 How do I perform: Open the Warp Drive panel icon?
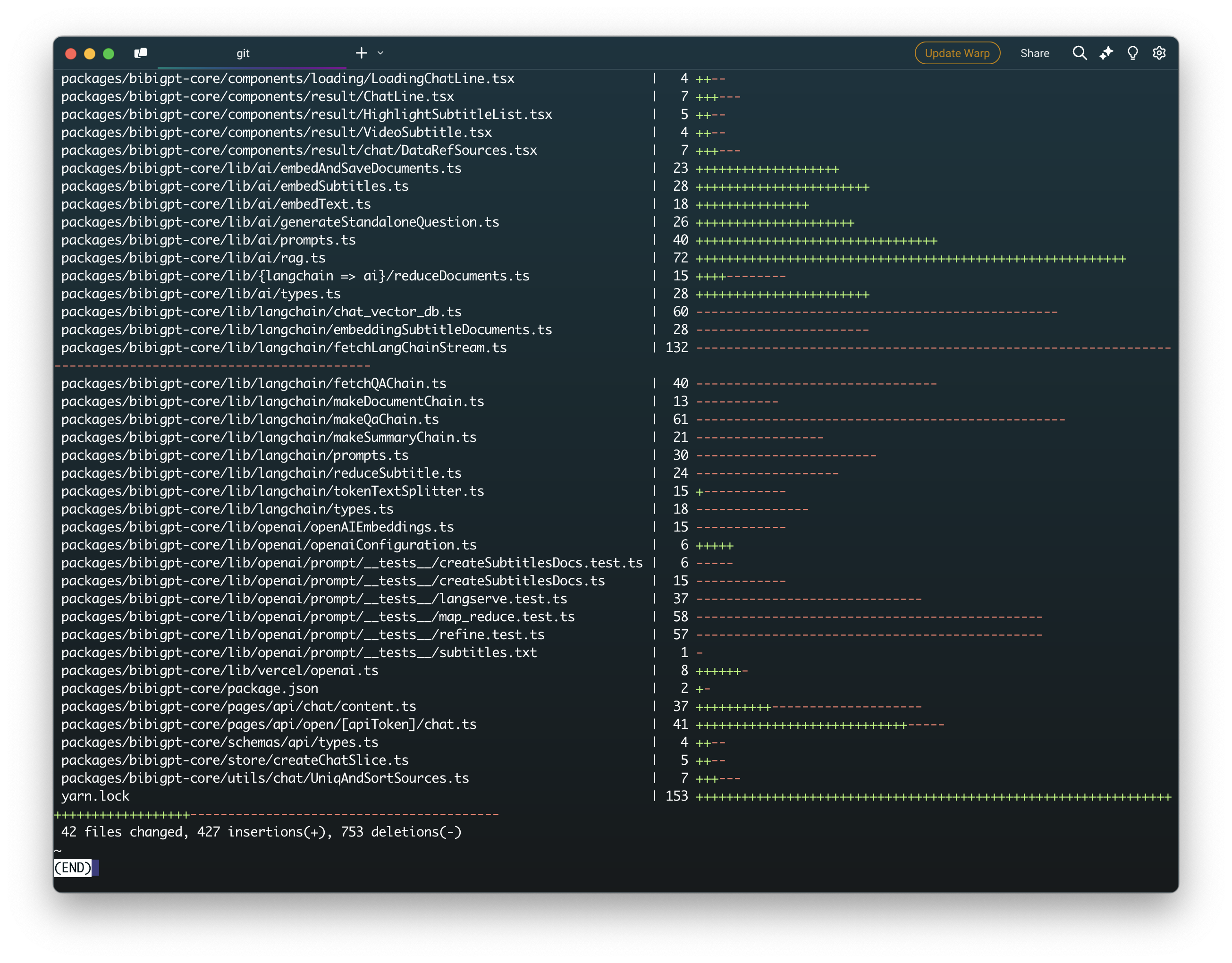141,53
